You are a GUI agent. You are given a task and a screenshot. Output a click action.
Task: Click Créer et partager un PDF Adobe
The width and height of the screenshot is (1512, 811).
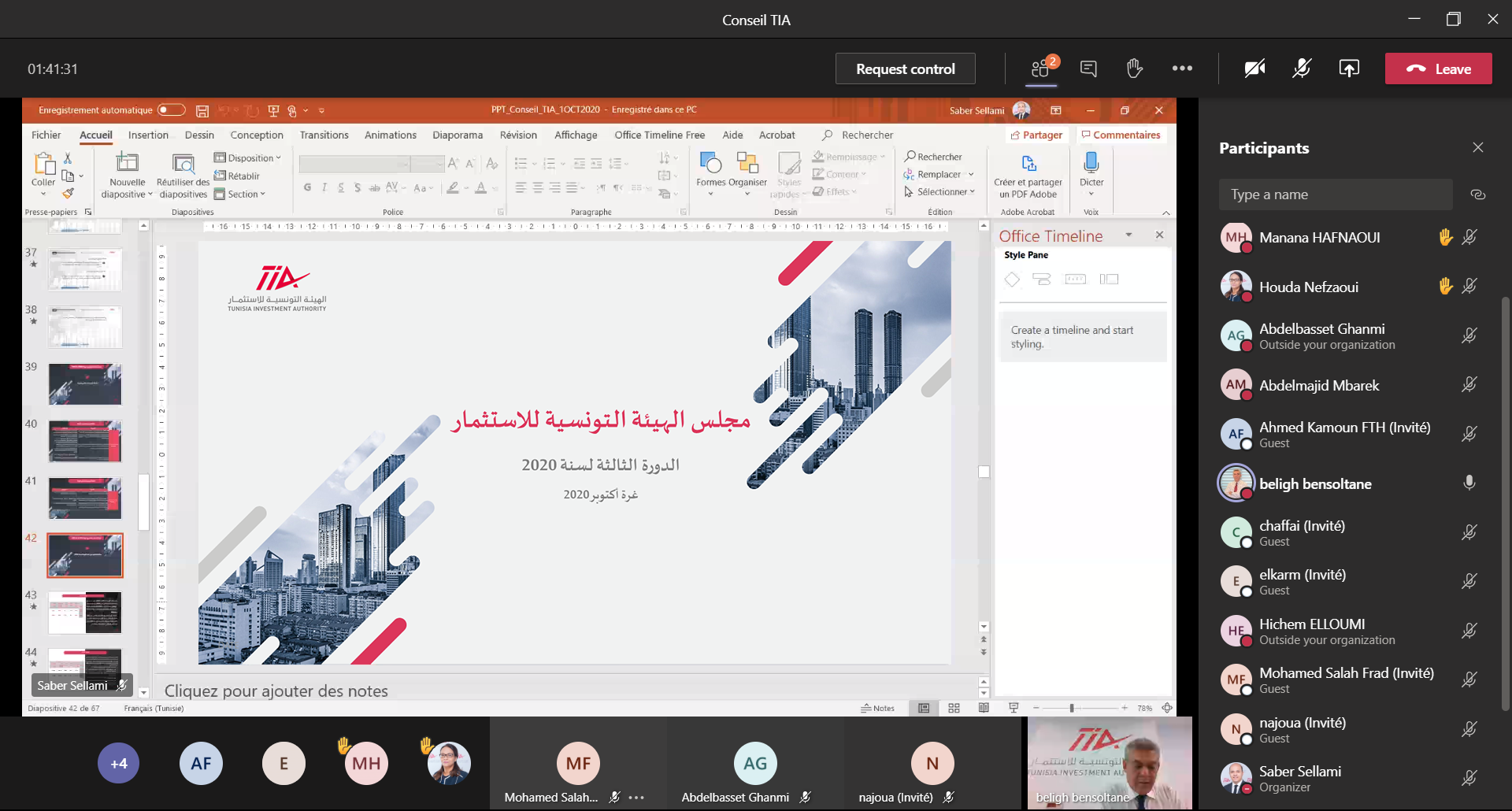tap(1028, 176)
